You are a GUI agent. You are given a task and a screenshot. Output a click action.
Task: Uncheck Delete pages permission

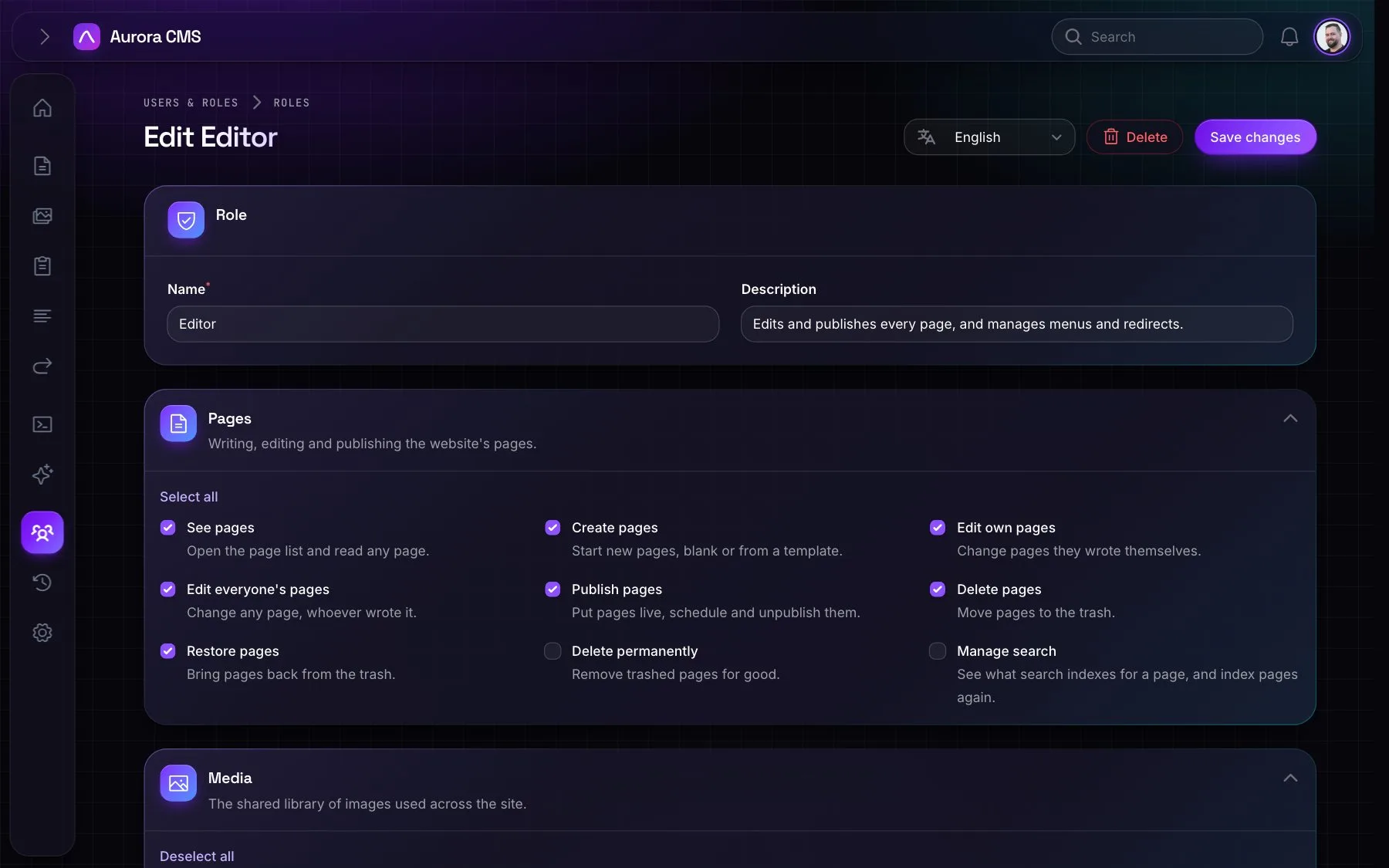[x=938, y=589]
